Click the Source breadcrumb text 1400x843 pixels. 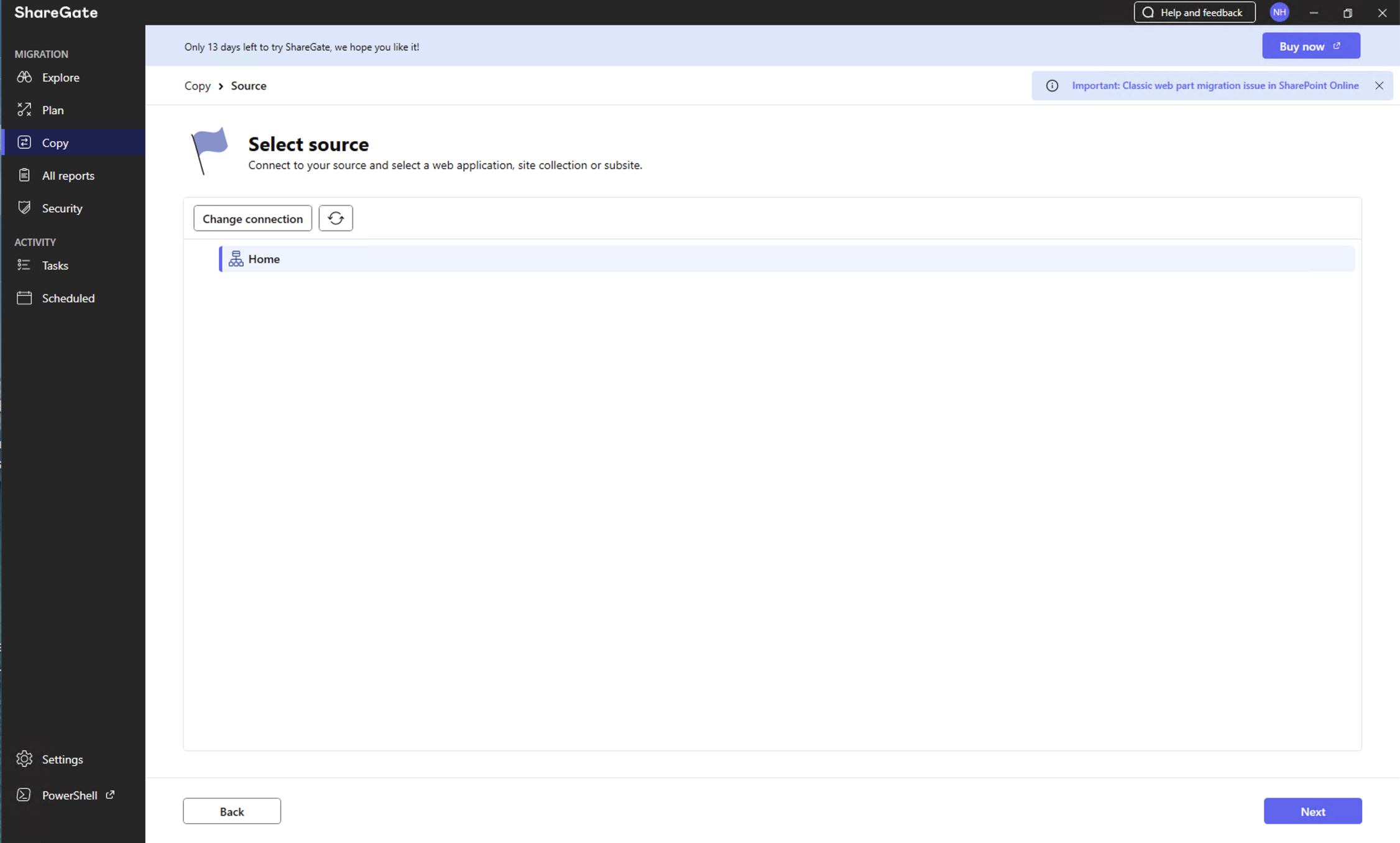pyautogui.click(x=249, y=86)
